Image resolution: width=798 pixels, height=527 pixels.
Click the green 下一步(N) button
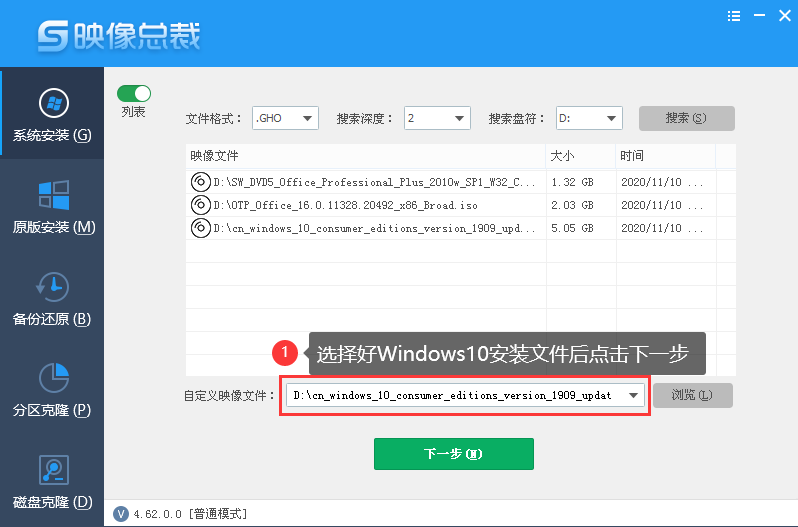pyautogui.click(x=454, y=454)
